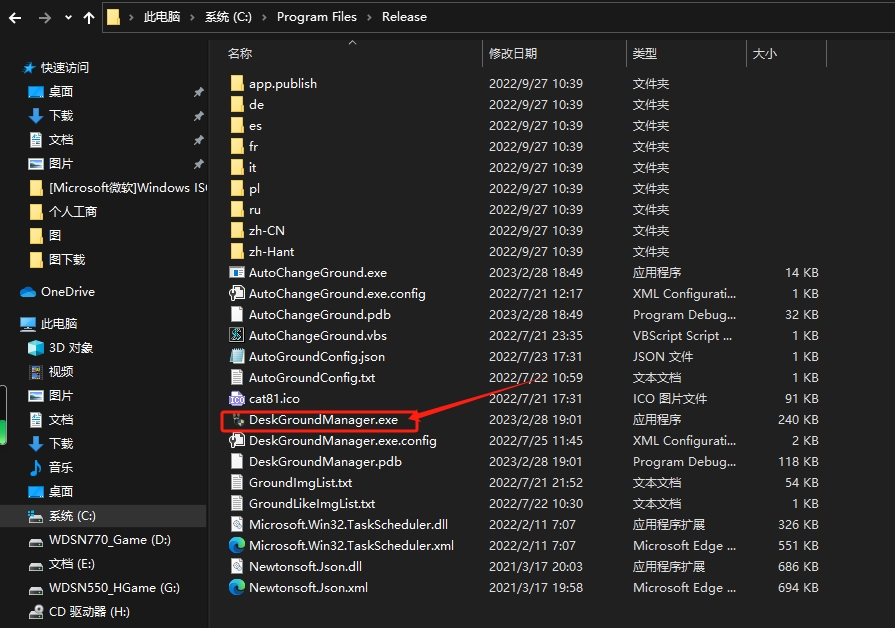Navigate to 此电脑 breadcrumb
895x628 pixels.
pos(162,17)
